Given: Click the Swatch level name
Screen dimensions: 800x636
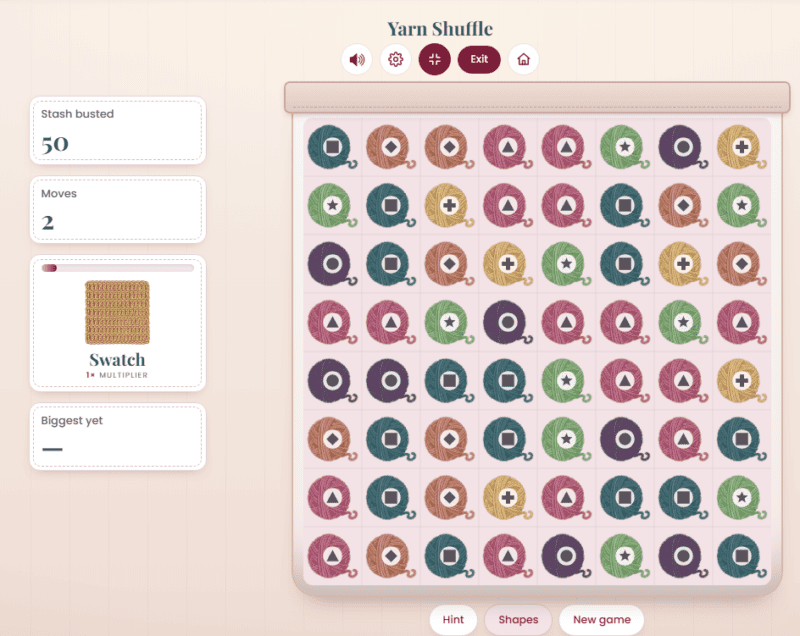Looking at the screenshot, I should (x=117, y=360).
